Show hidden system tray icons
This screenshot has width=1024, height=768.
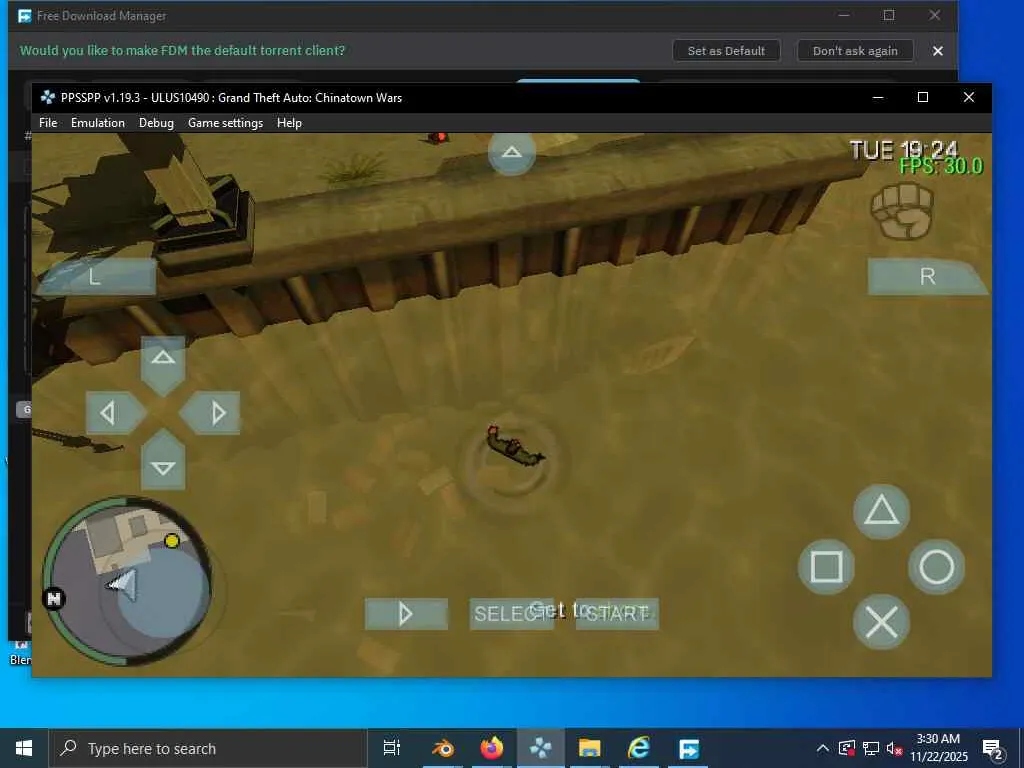coord(823,748)
